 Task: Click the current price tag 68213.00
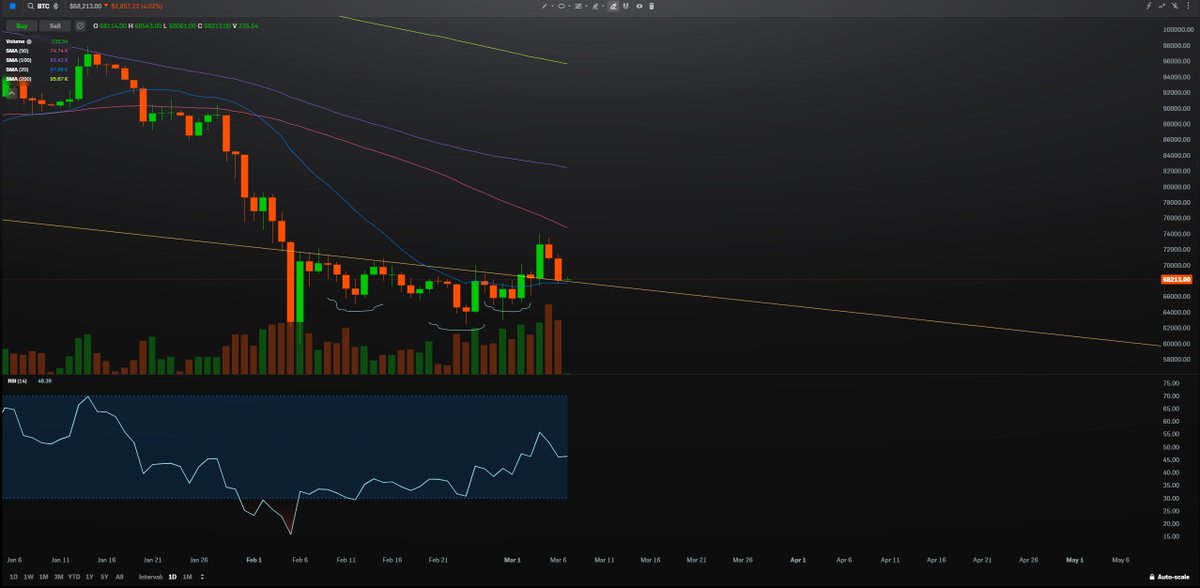[x=1177, y=280]
